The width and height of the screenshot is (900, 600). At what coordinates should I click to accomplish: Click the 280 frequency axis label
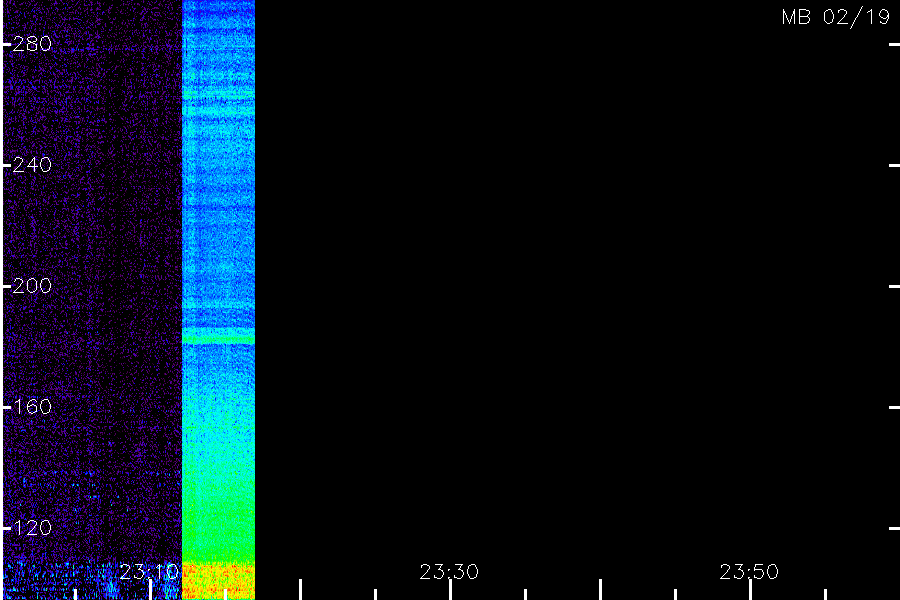pos(32,44)
